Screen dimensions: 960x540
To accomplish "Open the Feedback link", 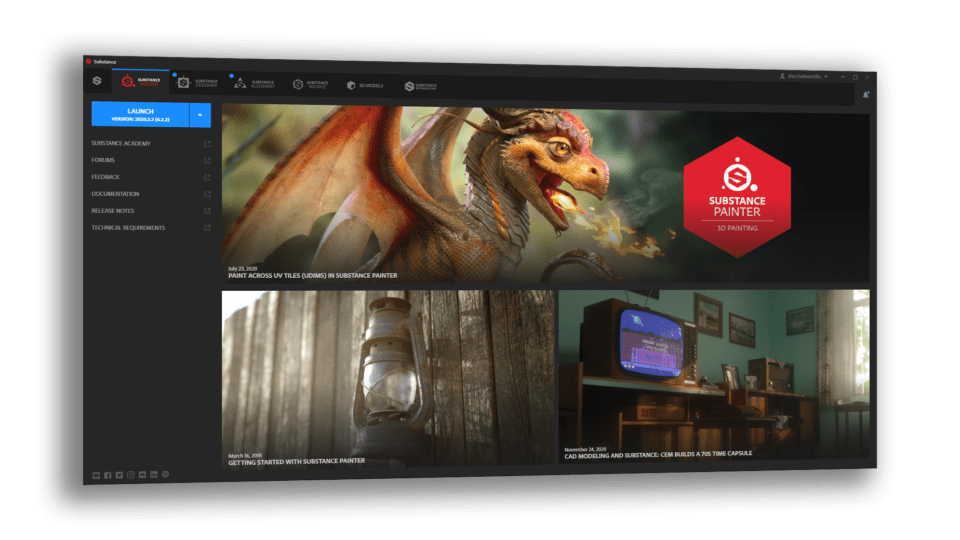I will point(105,177).
